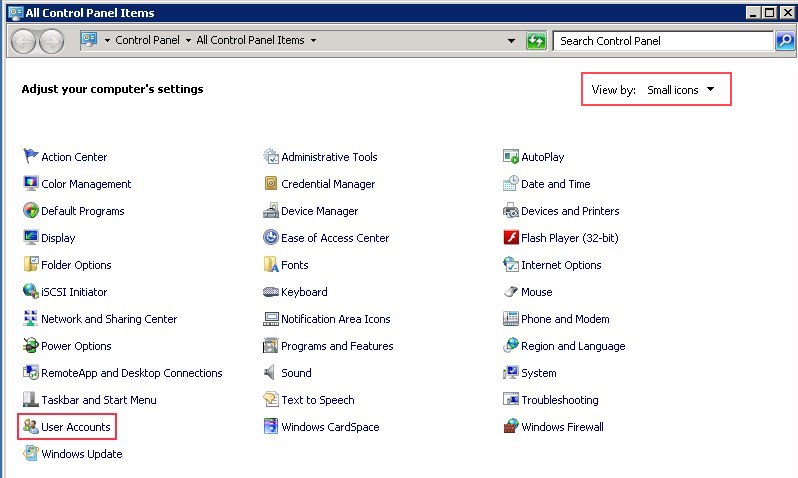This screenshot has width=798, height=478.
Task: Click the AutoPlay icon
Action: point(510,156)
